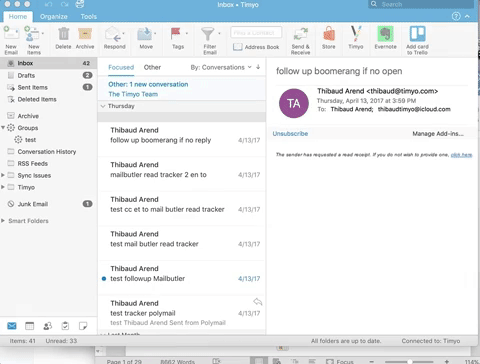The height and width of the screenshot is (364, 480).
Task: Open email 'mailbutler read tracker 2 en to'
Action: tap(182, 174)
